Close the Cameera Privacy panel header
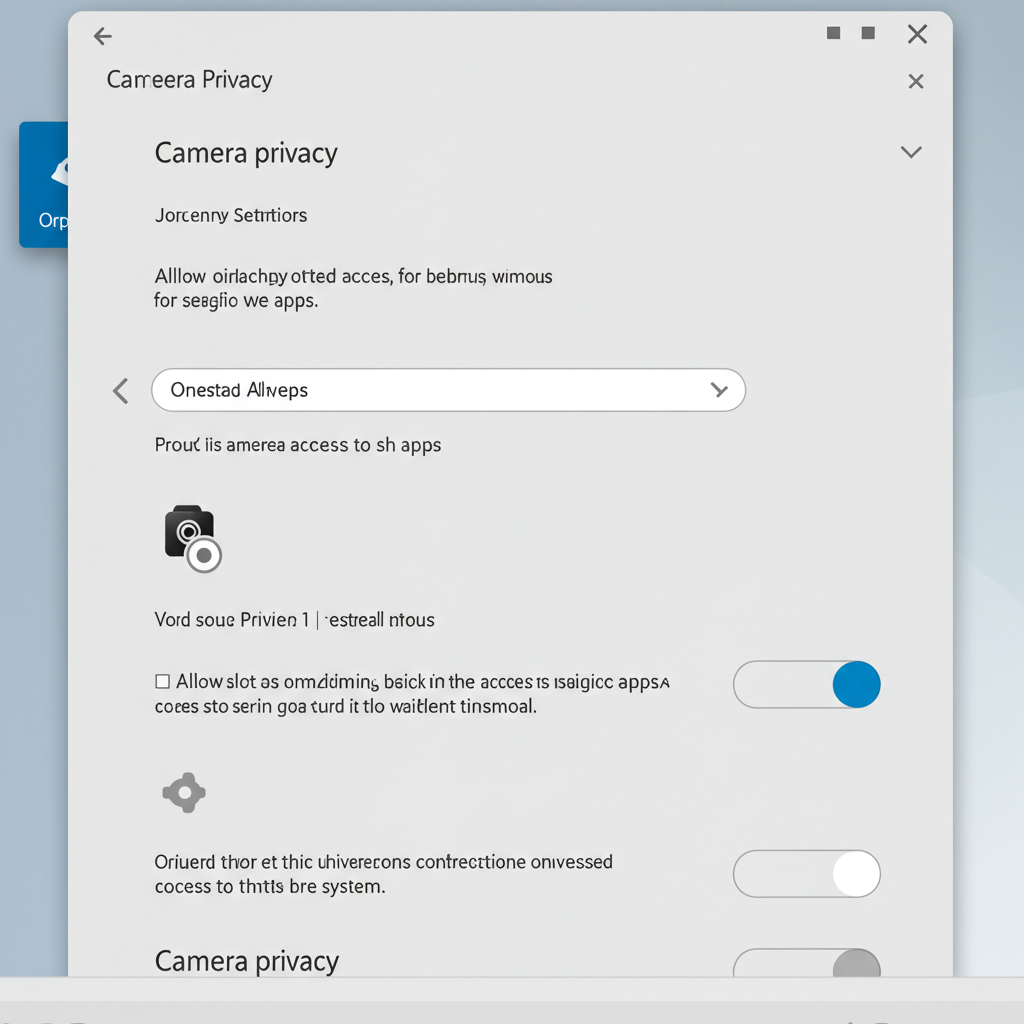The height and width of the screenshot is (1024, 1024). click(x=916, y=82)
